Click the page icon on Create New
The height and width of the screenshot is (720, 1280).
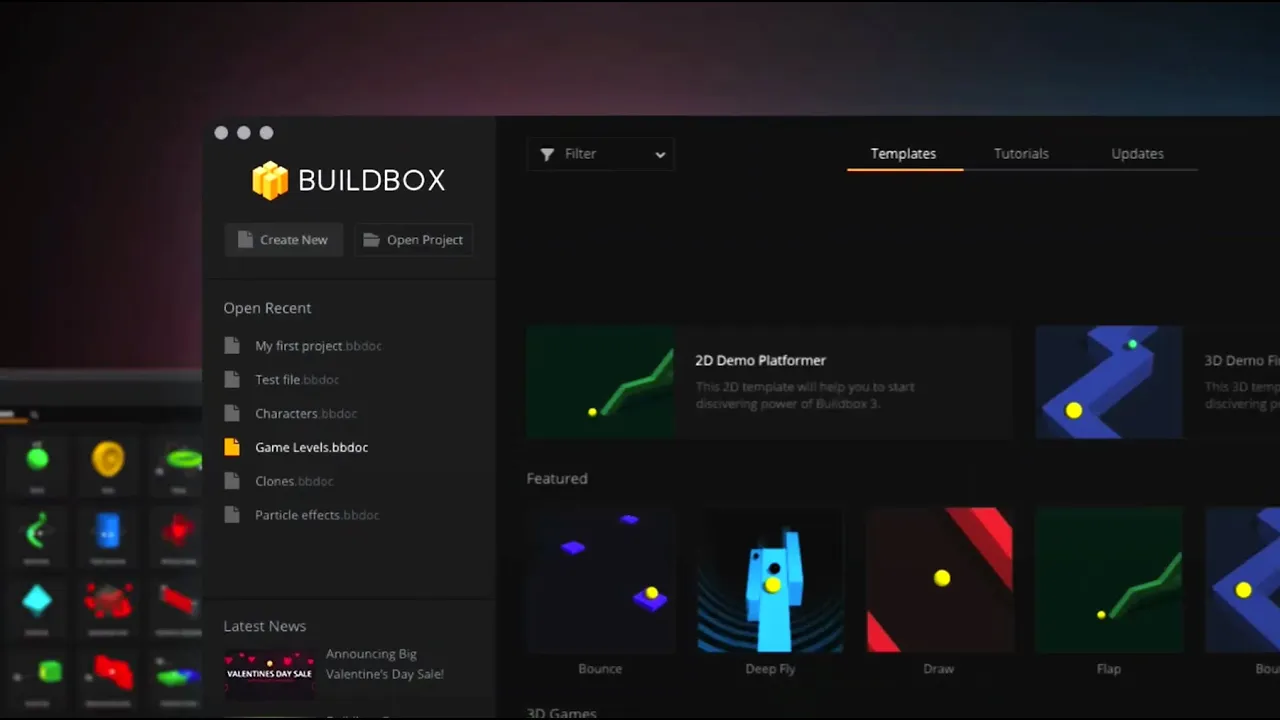(x=245, y=240)
